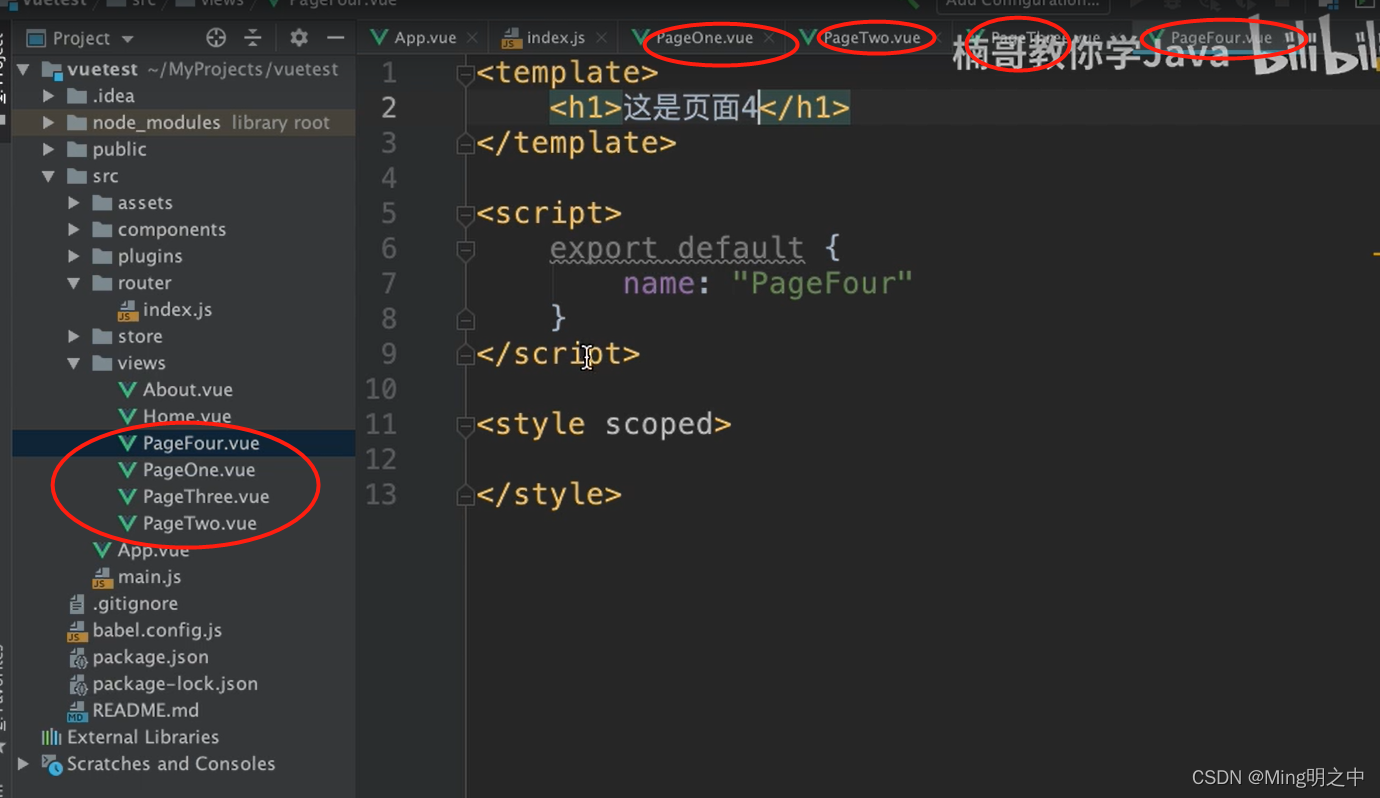The image size is (1380, 798).
Task: Select PageFour.vue in project tree
Action: [x=184, y=443]
